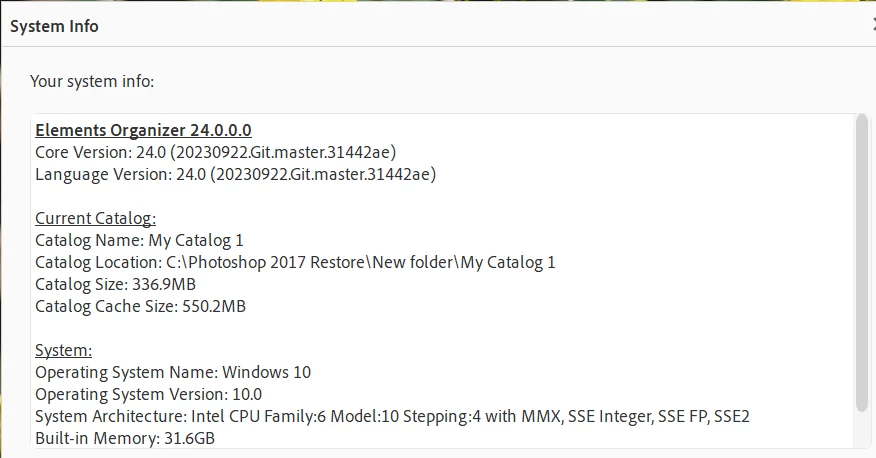This screenshot has width=876, height=458.
Task: Click the Elements Organizer 24.0.0.0 heading
Action: point(143,130)
